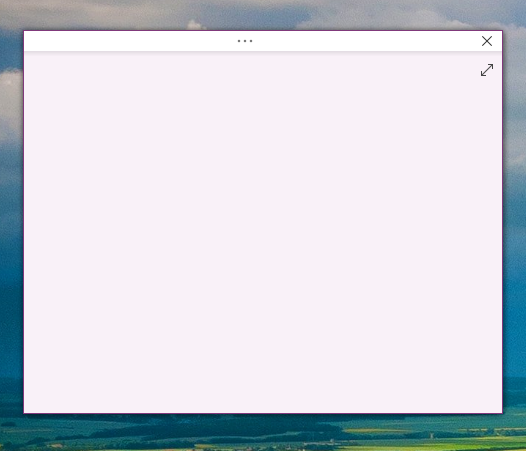Click the diagonal double-arrow icon
Viewport: 526px width, 451px height.
[487, 70]
